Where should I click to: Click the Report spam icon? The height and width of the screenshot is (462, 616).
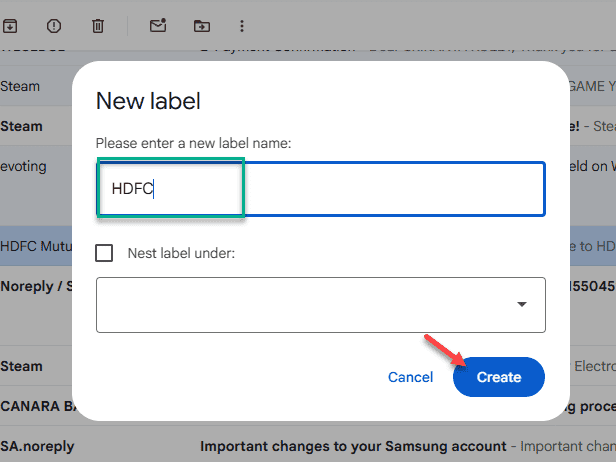point(54,26)
